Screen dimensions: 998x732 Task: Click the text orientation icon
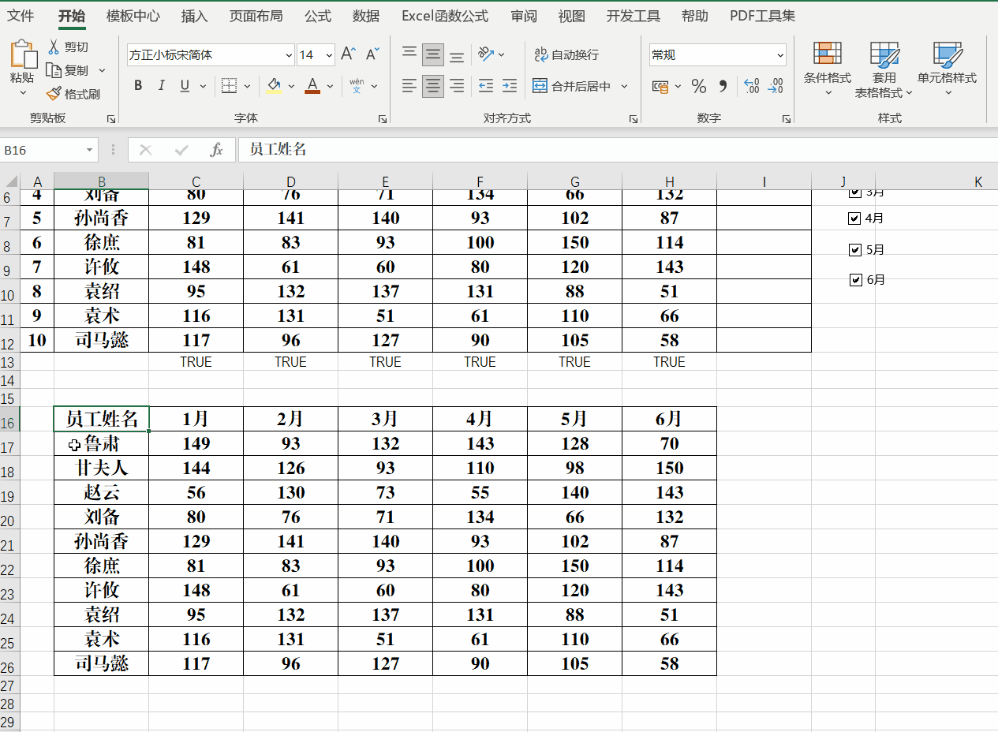tap(486, 54)
